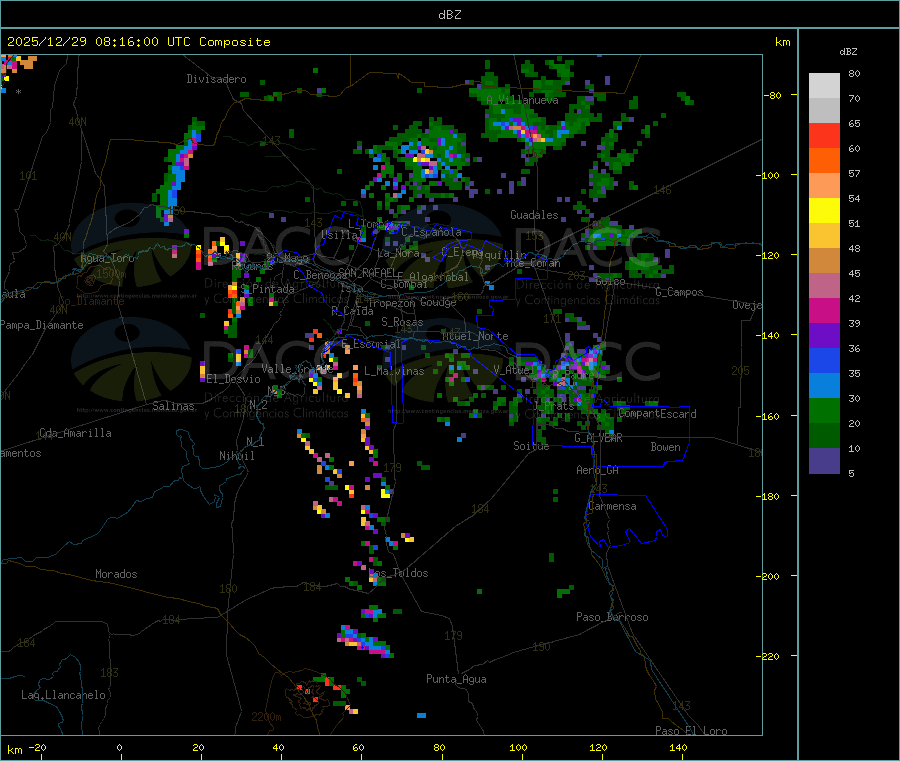The image size is (900, 761).
Task: Click the Morados map label
Action: click(x=116, y=574)
